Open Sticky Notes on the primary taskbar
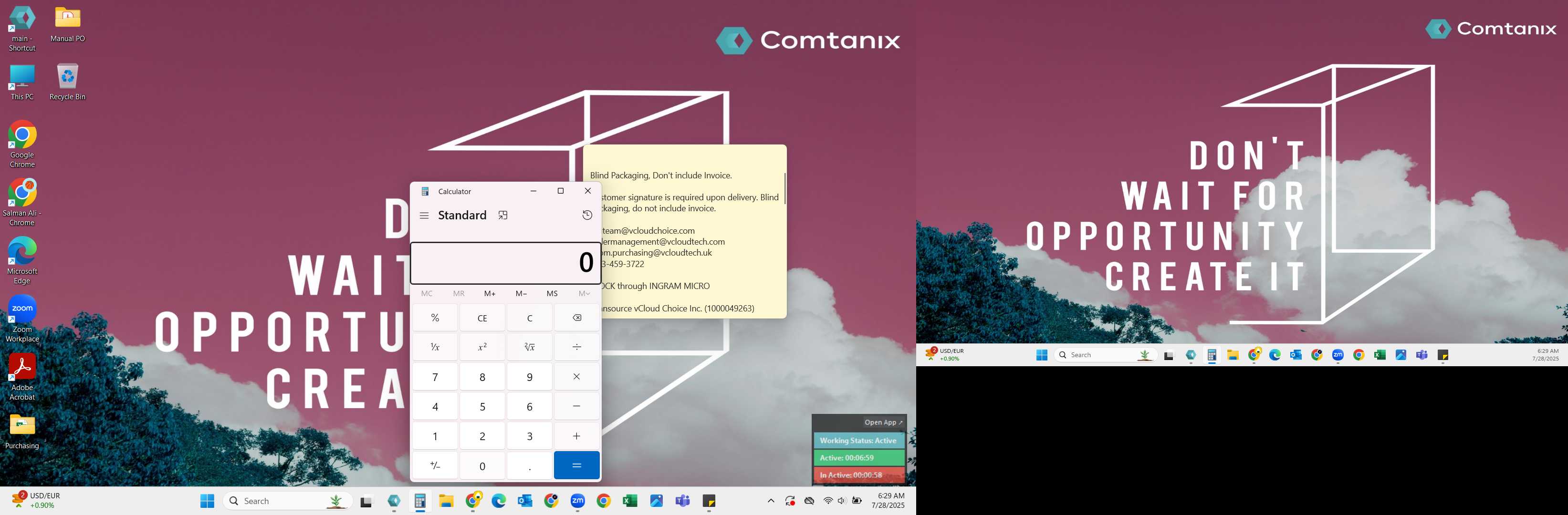Screen dimensions: 1568x515 [709, 500]
